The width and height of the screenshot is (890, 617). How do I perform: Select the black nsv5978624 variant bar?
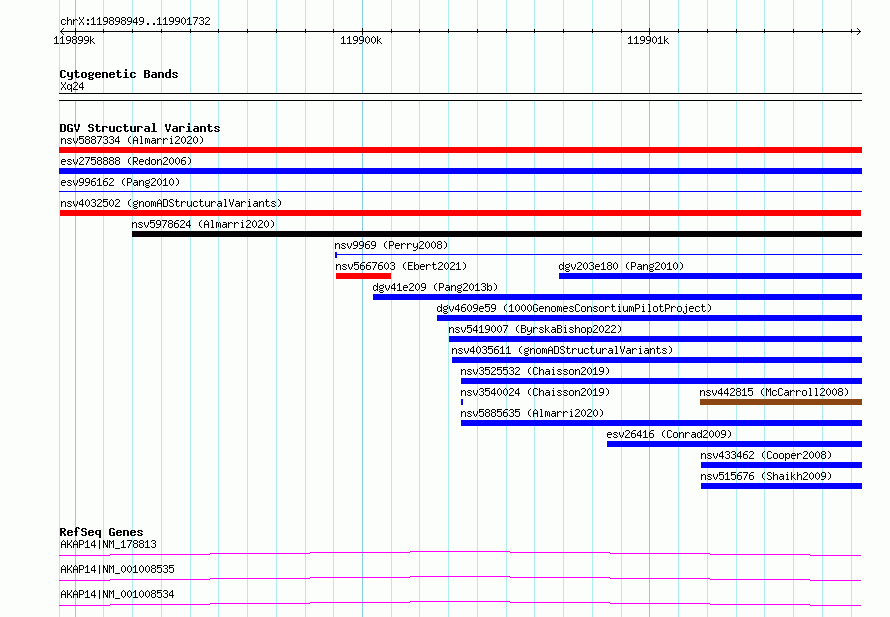click(x=497, y=234)
